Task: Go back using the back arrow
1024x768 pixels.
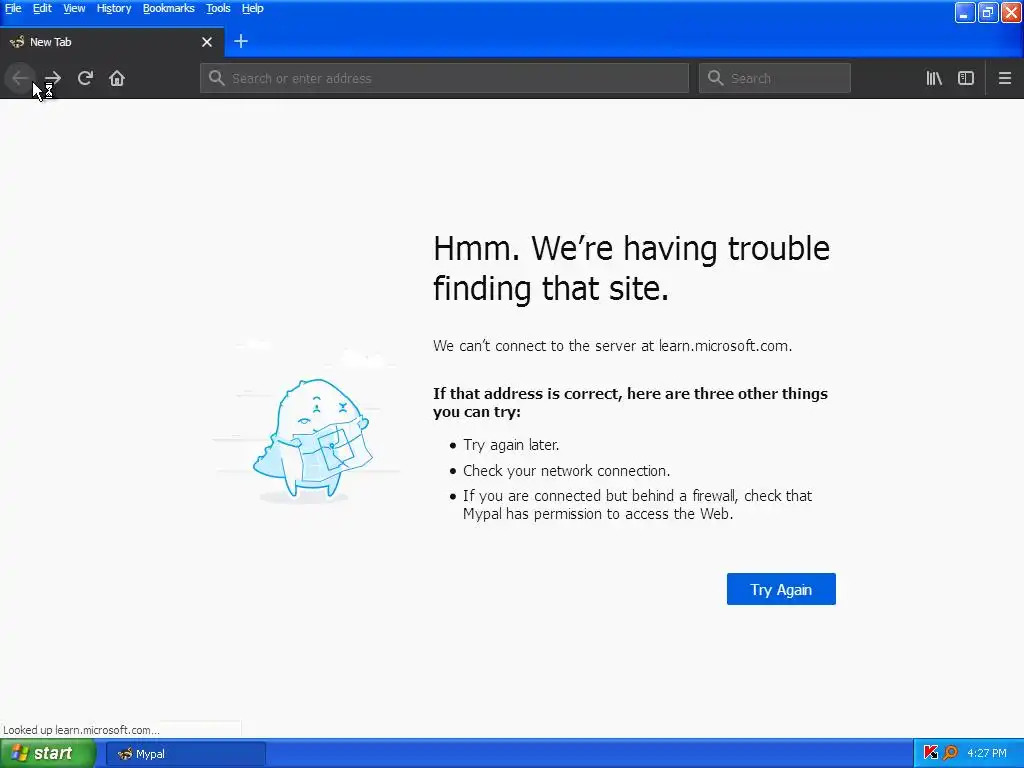Action: pos(20,78)
